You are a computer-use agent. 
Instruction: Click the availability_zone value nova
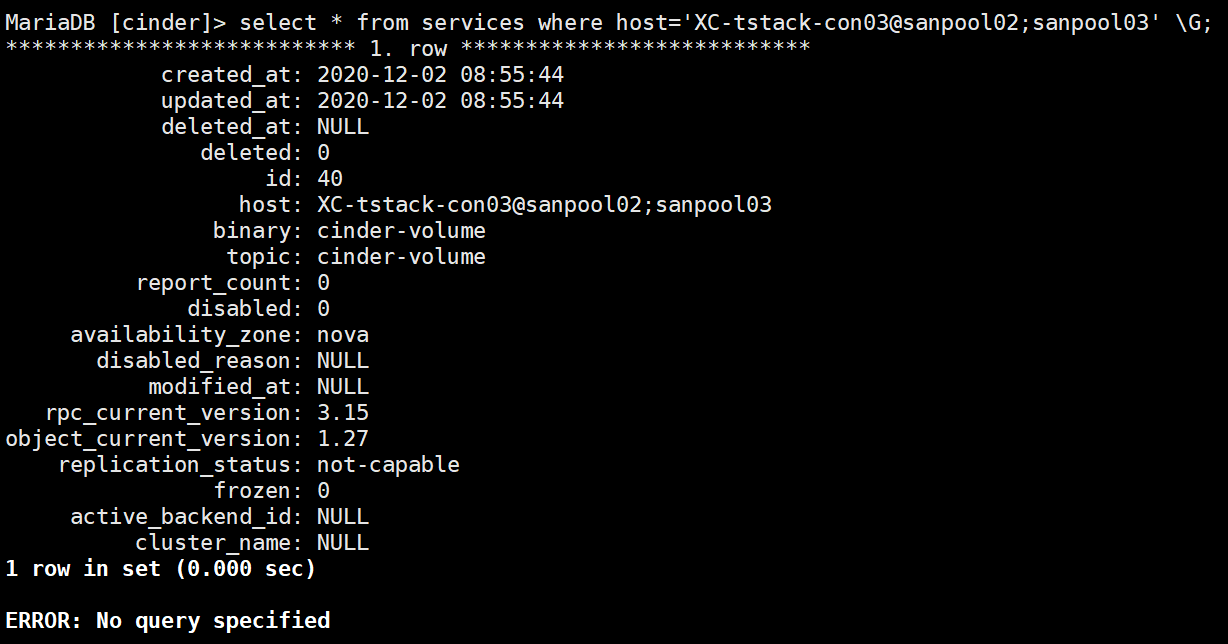pyautogui.click(x=343, y=335)
